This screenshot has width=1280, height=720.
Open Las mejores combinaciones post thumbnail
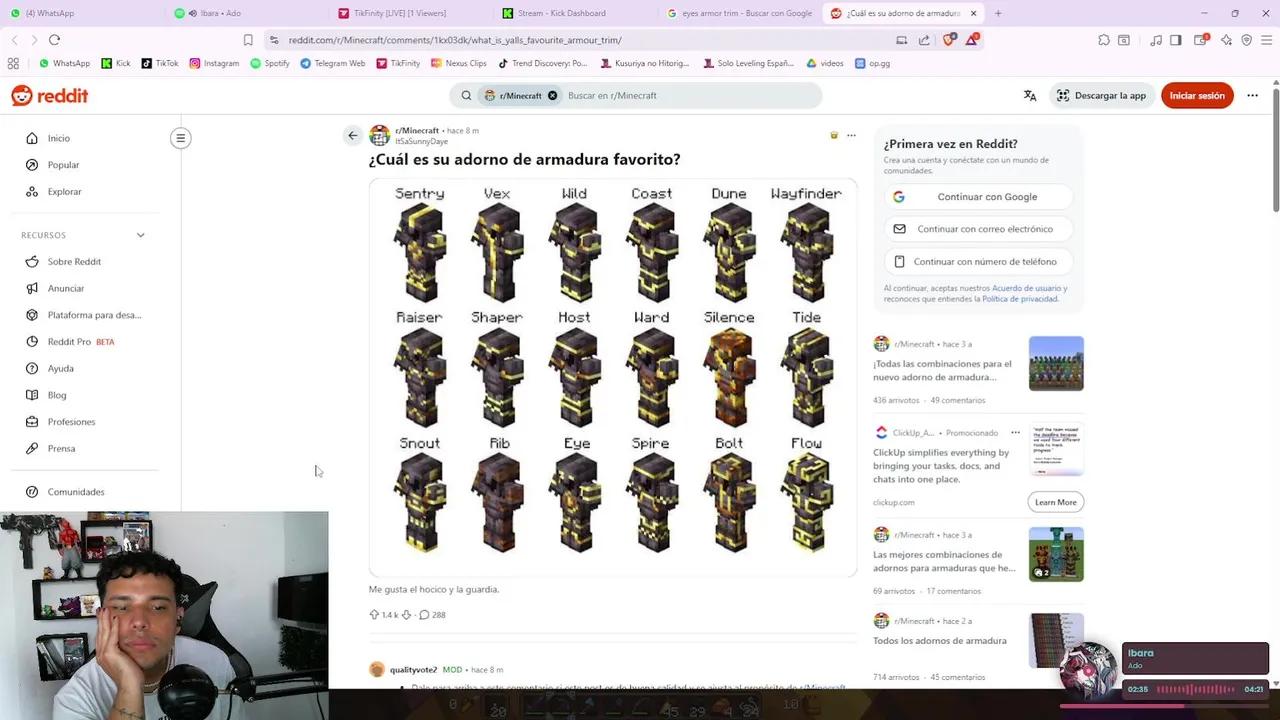point(1056,554)
